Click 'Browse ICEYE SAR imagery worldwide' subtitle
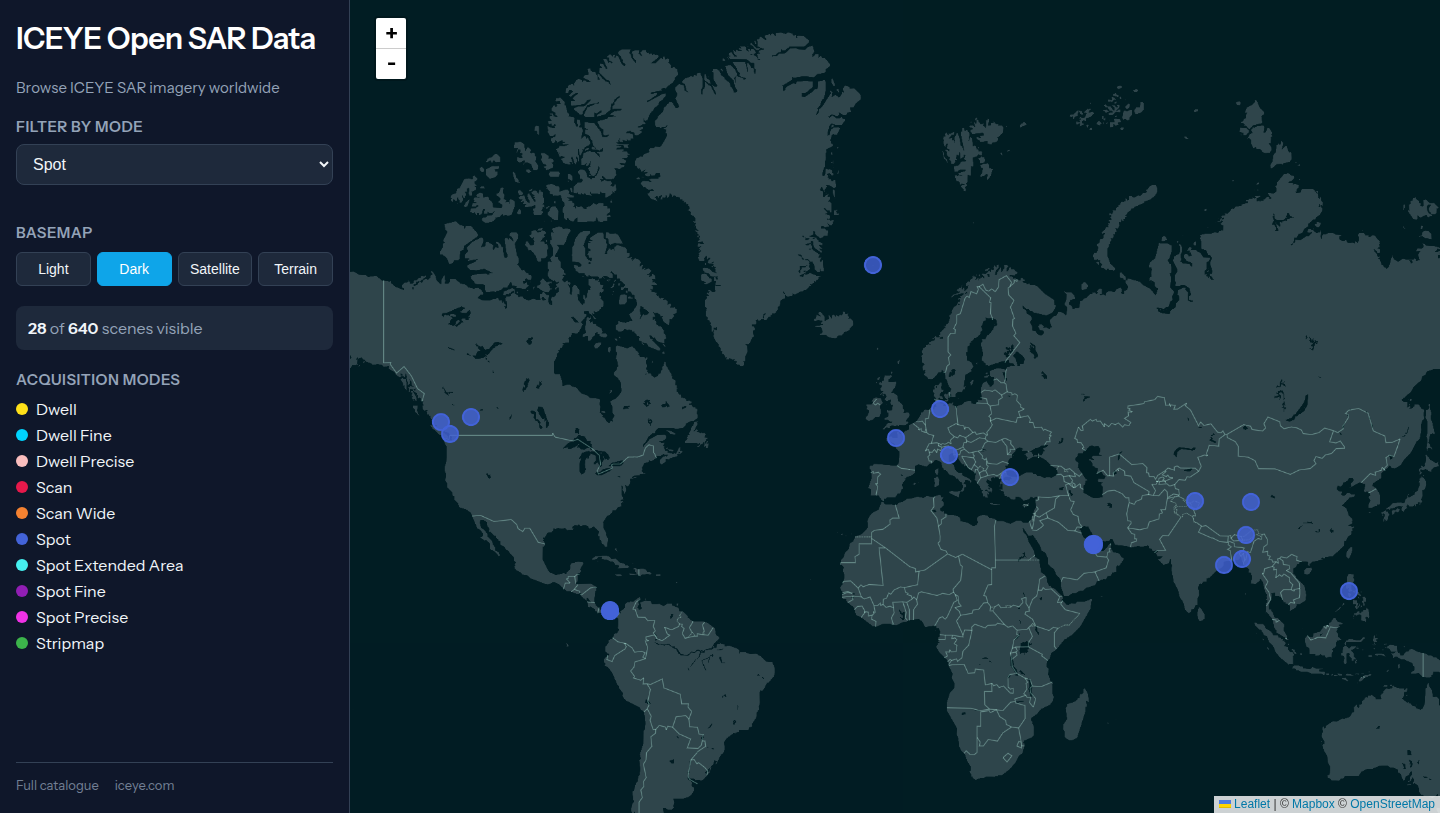The height and width of the screenshot is (813, 1440). pos(148,88)
